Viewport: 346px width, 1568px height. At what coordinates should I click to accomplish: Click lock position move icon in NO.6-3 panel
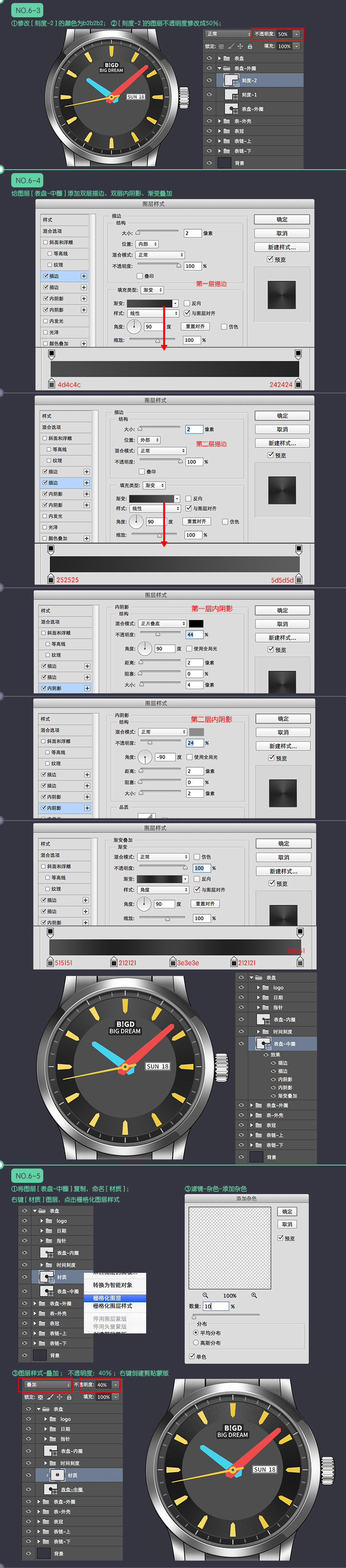pyautogui.click(x=240, y=46)
